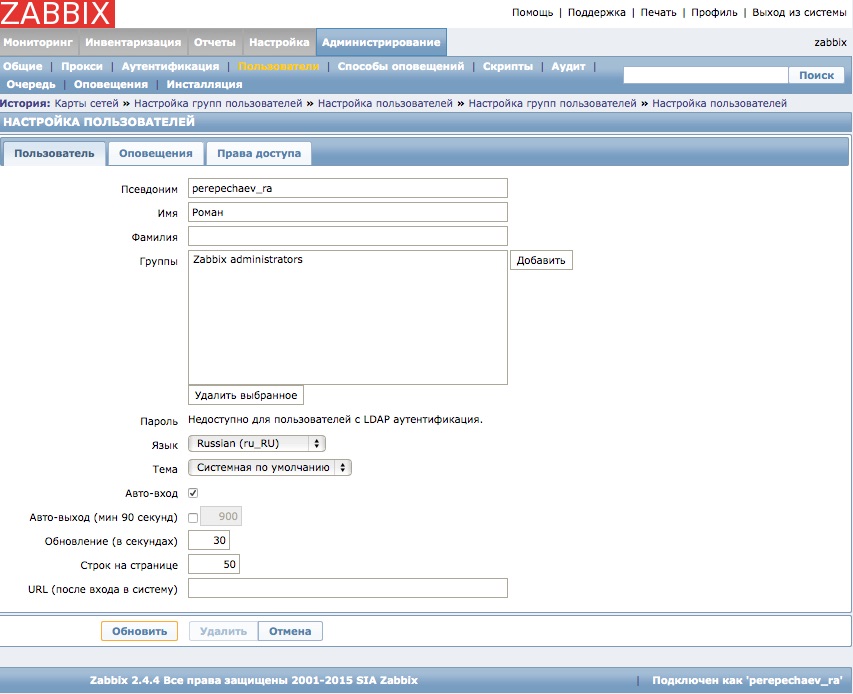The image size is (853, 694).
Task: Select Zabbix administrators in groups list
Action: point(248,260)
